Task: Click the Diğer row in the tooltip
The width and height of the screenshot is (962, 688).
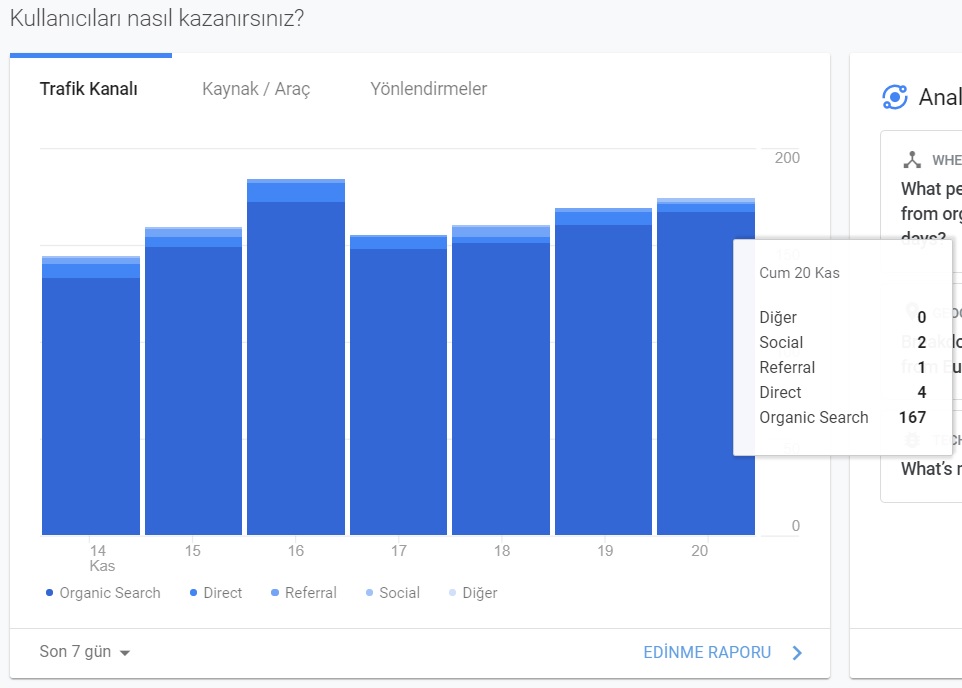Action: 842,317
